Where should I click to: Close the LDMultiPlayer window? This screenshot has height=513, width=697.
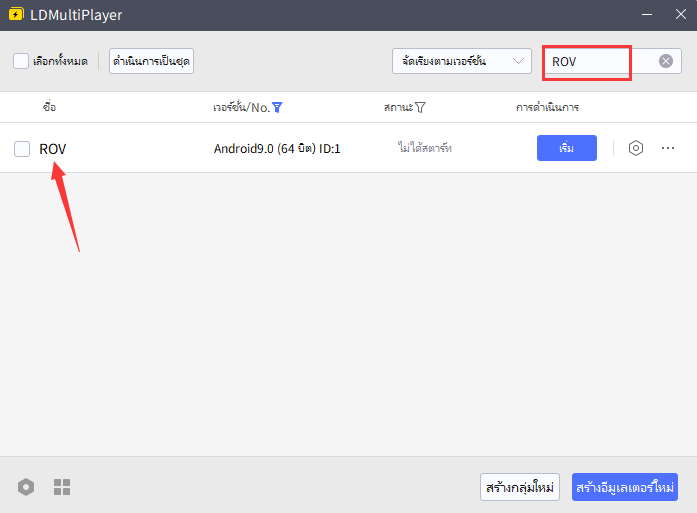(x=681, y=15)
